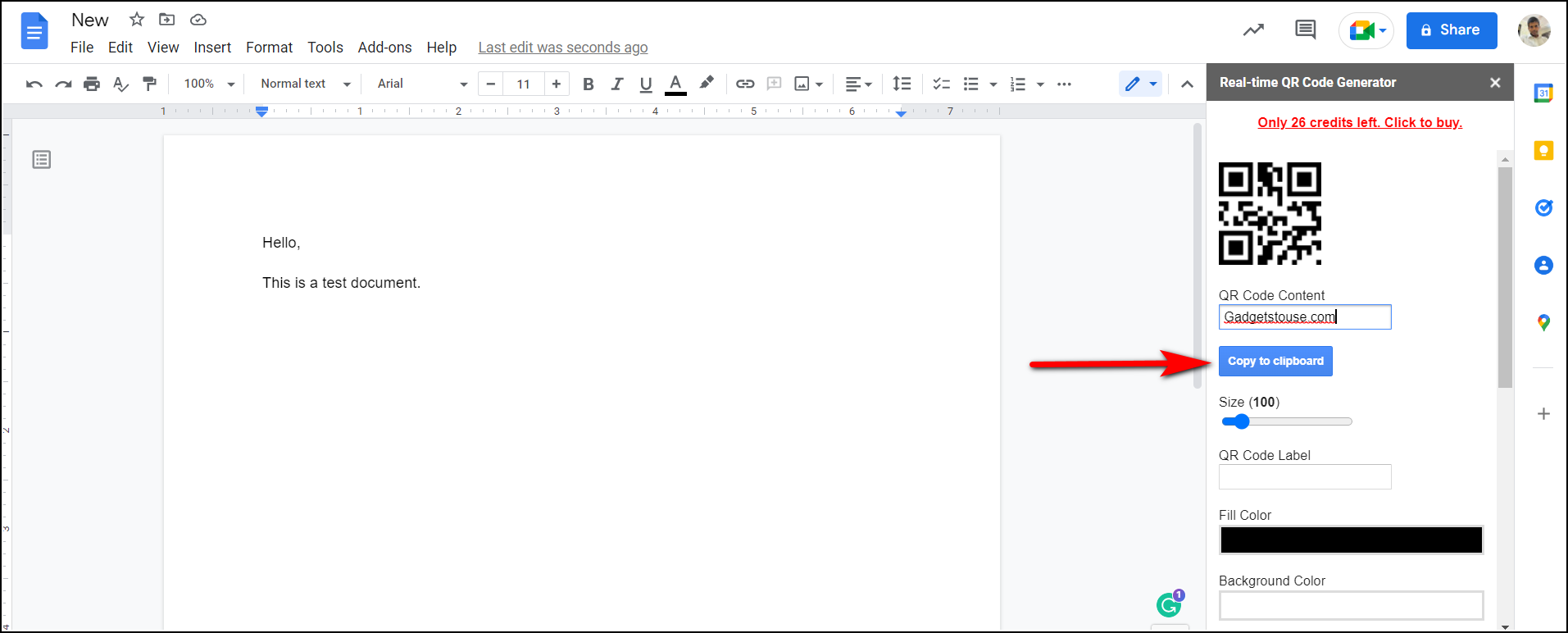Insert a link with the link icon
Image resolution: width=1568 pixels, height=633 pixels.
click(x=745, y=84)
